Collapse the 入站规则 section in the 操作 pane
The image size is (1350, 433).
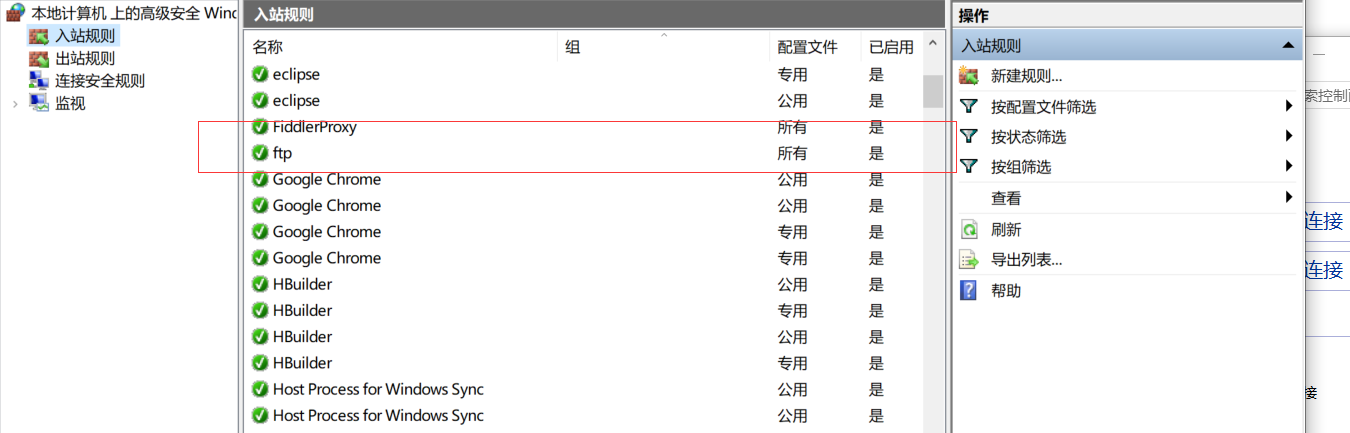(1288, 46)
